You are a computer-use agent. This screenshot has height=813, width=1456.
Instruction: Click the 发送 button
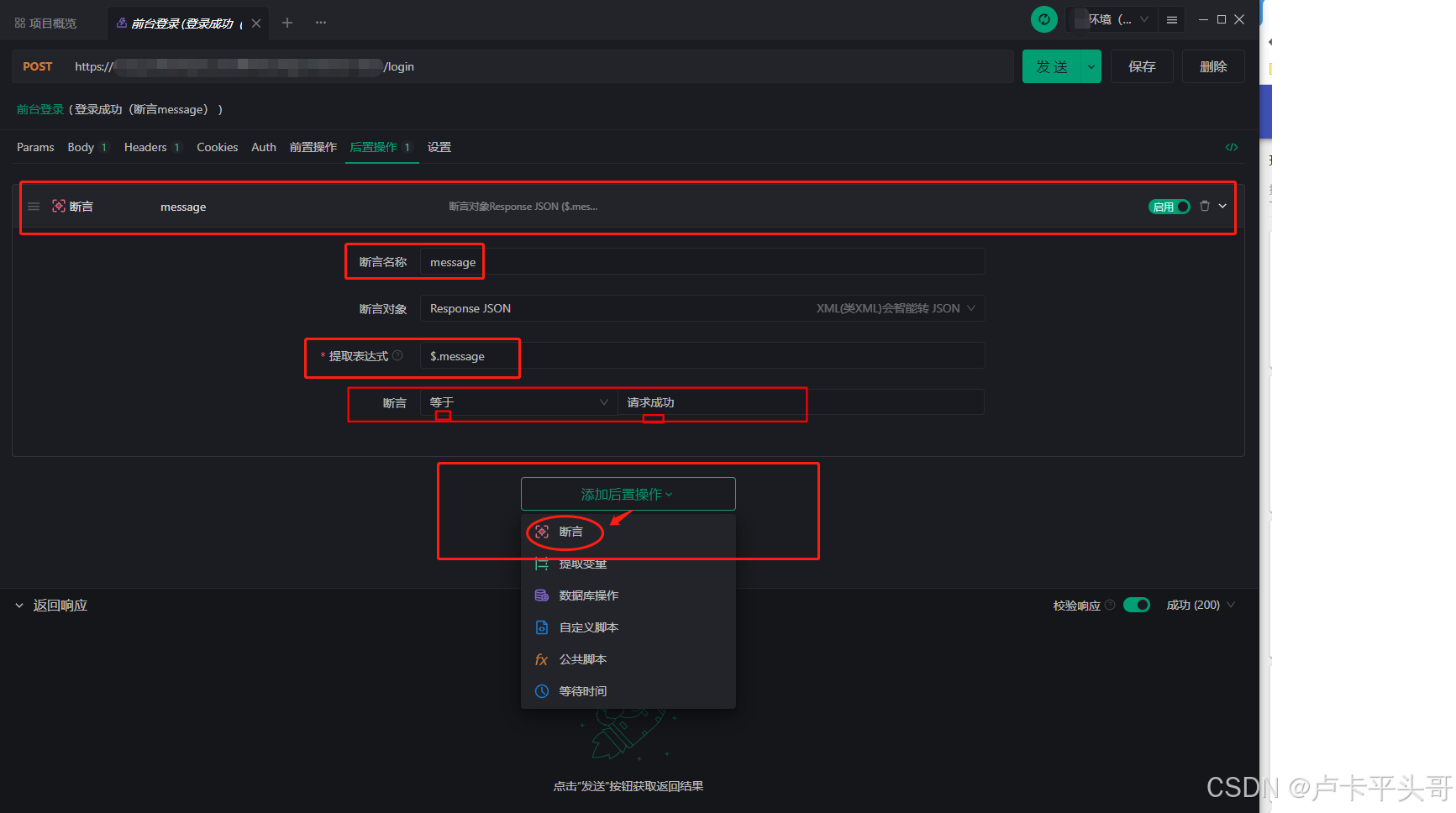coord(1052,66)
